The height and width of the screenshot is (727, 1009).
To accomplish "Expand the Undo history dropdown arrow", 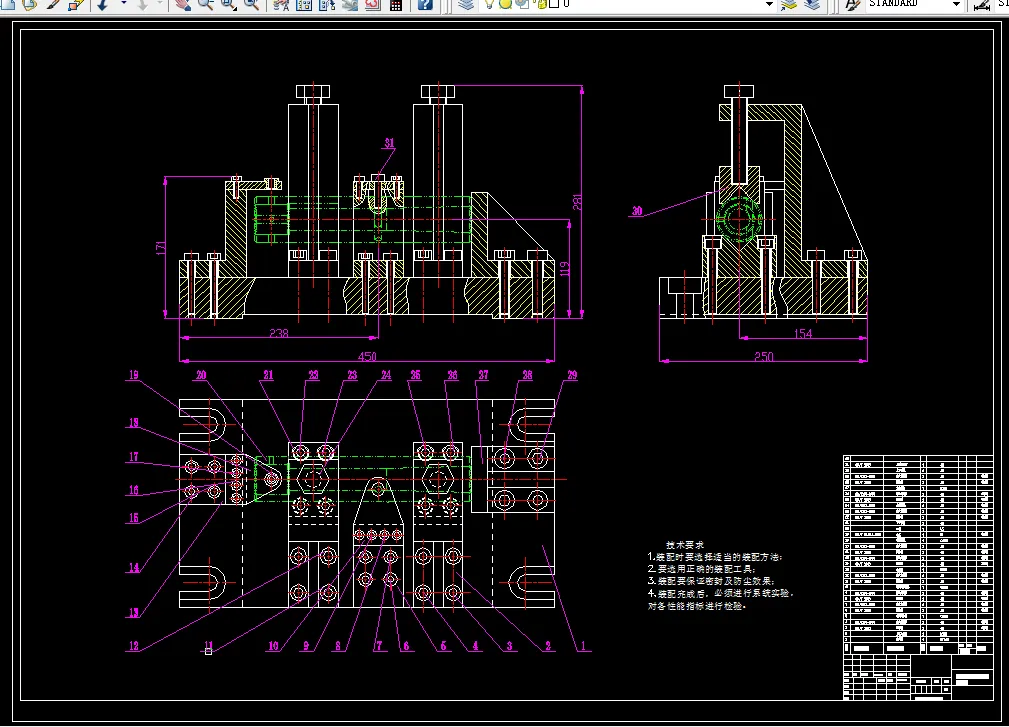I will (124, 4).
